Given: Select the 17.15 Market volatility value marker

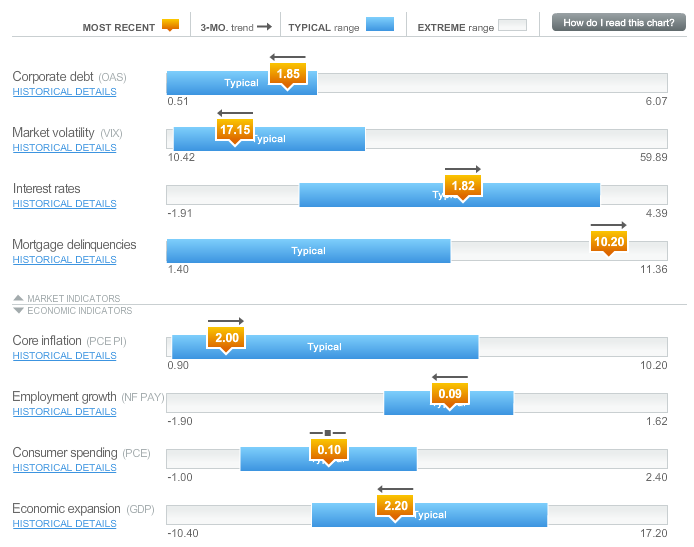Looking at the screenshot, I should click(x=235, y=131).
